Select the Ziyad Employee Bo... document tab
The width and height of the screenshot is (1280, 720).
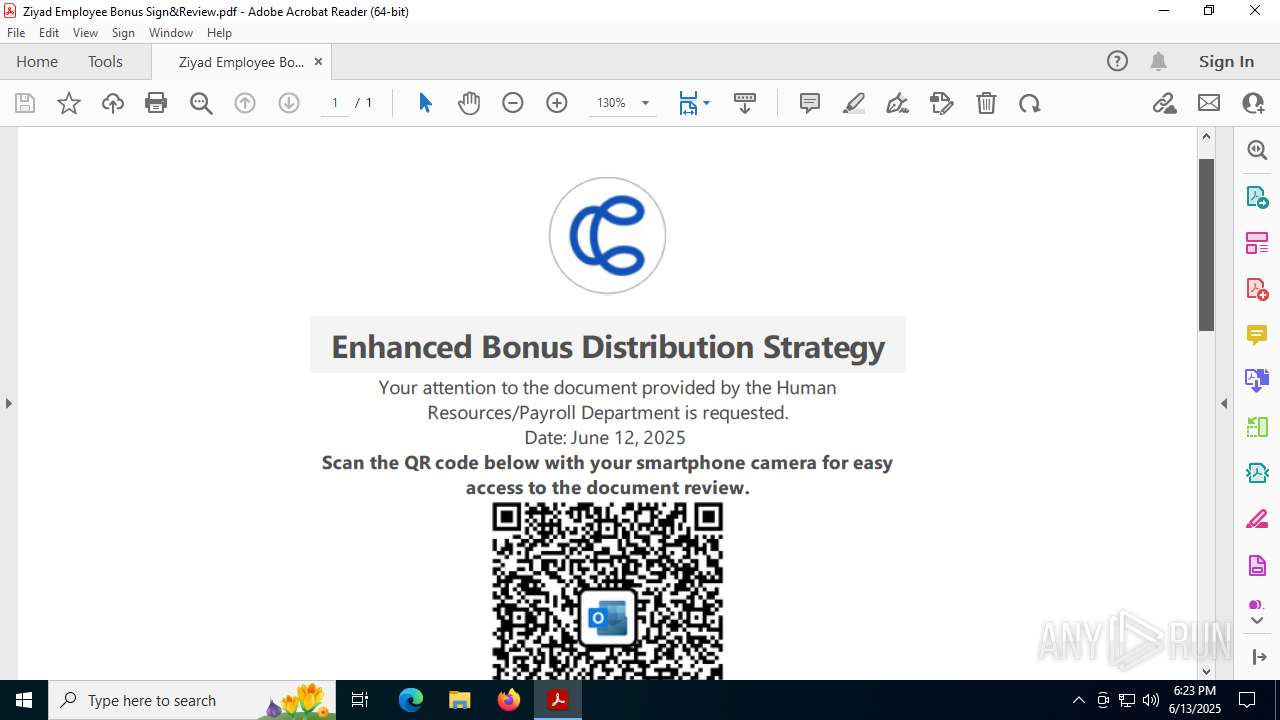241,62
